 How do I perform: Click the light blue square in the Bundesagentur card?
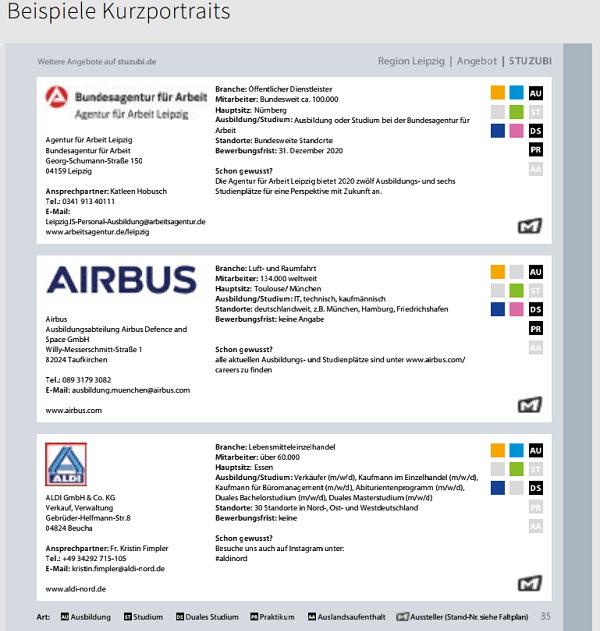(x=516, y=93)
